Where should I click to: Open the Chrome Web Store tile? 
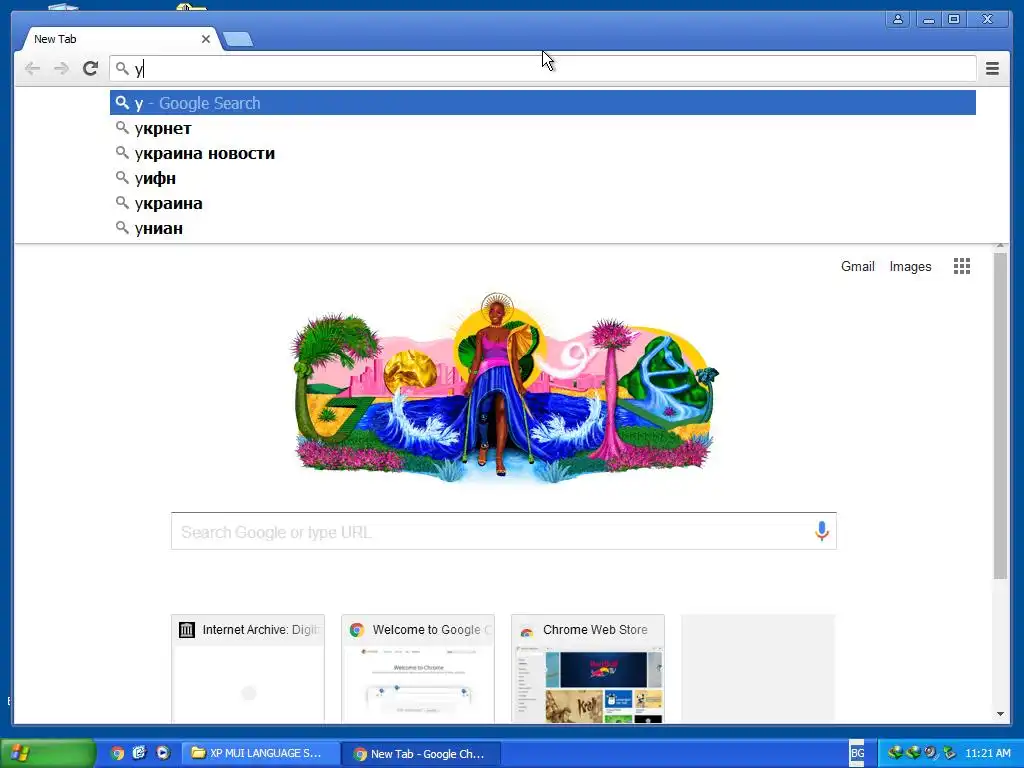[588, 669]
